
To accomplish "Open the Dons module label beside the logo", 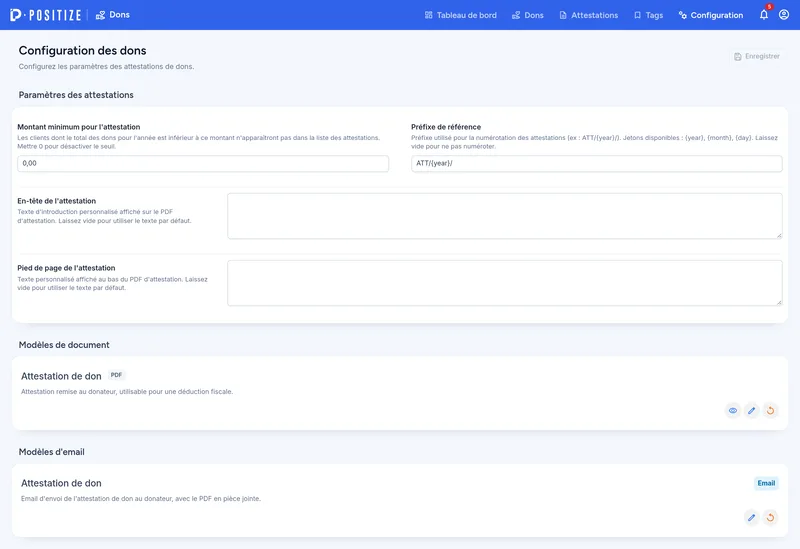I will coord(113,15).
